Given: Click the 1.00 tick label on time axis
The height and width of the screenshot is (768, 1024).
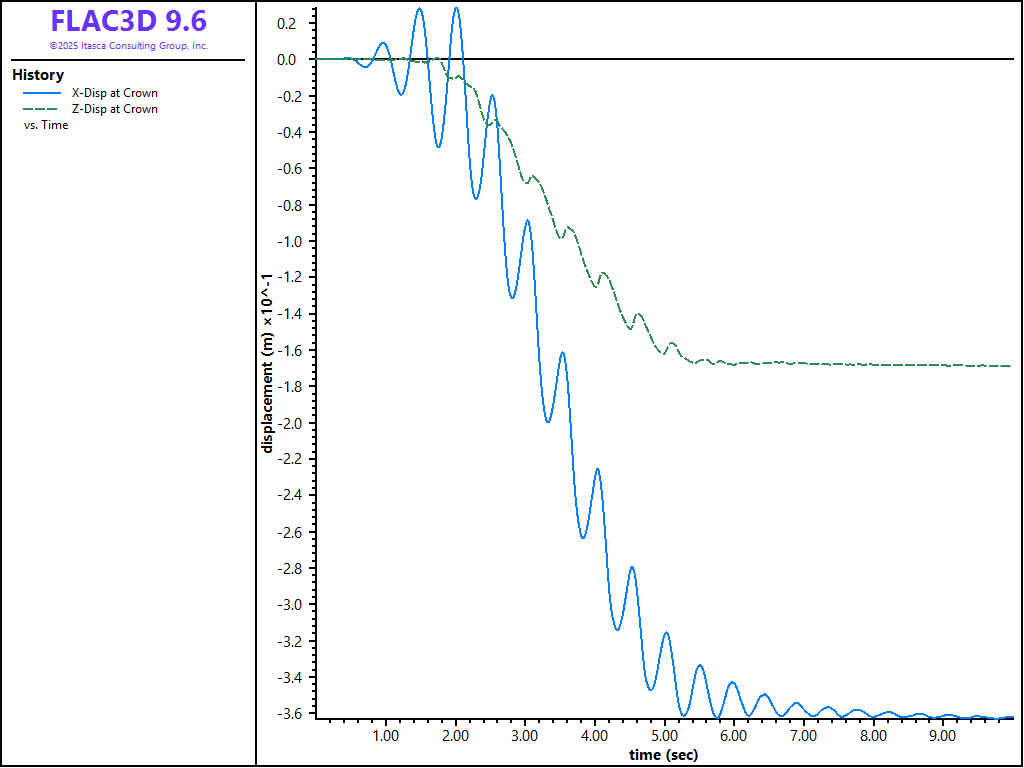Looking at the screenshot, I should pyautogui.click(x=386, y=736).
